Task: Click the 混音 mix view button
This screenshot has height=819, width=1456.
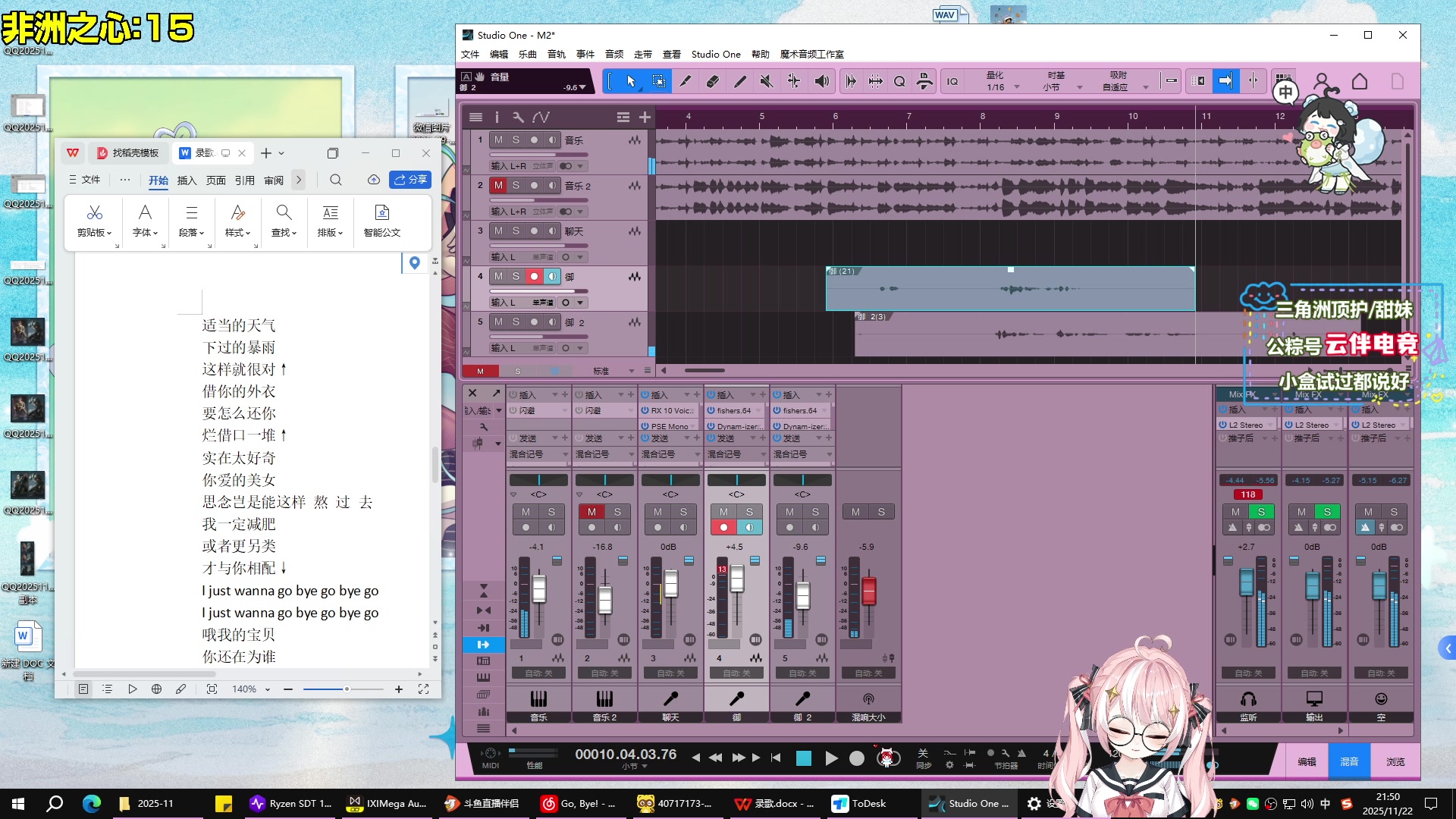Action: 1349,761
